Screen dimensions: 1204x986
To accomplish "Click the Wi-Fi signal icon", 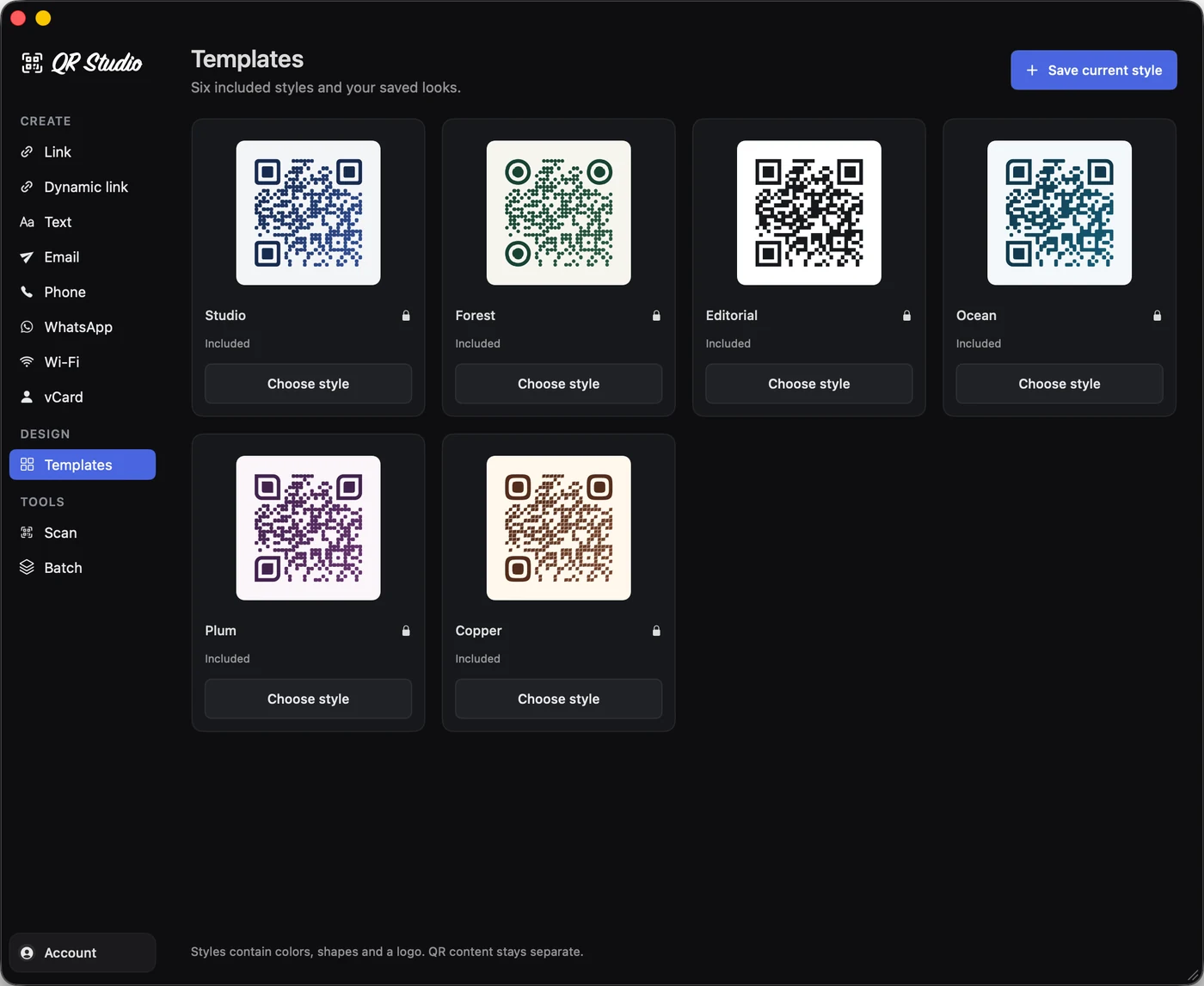I will coord(27,362).
